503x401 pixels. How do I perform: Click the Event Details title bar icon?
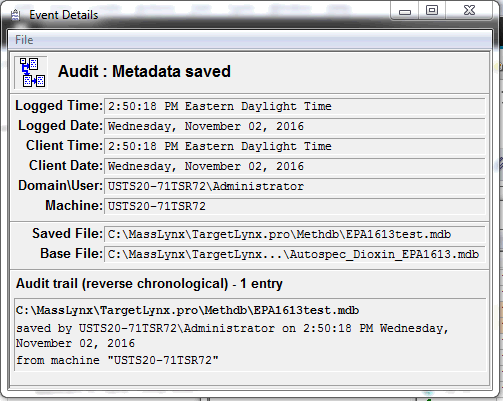coord(15,15)
